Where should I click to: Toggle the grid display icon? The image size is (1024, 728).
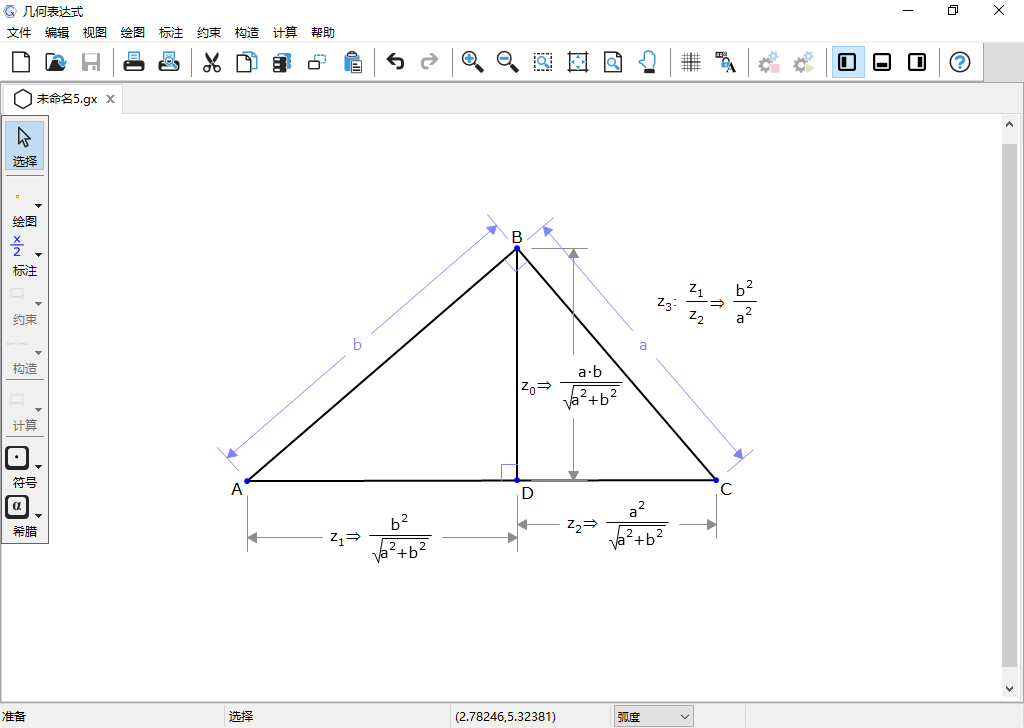[x=690, y=62]
